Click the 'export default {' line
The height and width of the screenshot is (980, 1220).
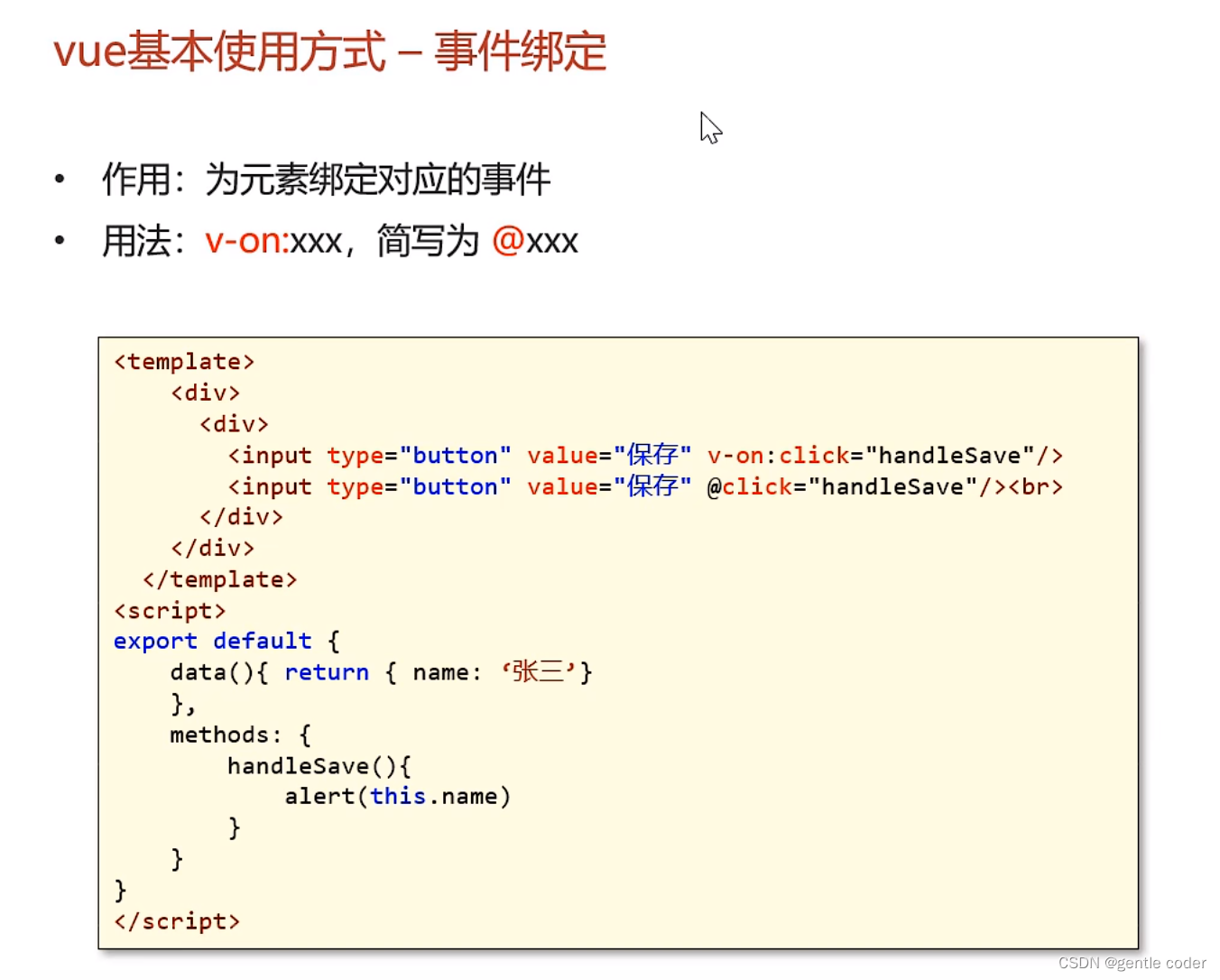coord(226,642)
